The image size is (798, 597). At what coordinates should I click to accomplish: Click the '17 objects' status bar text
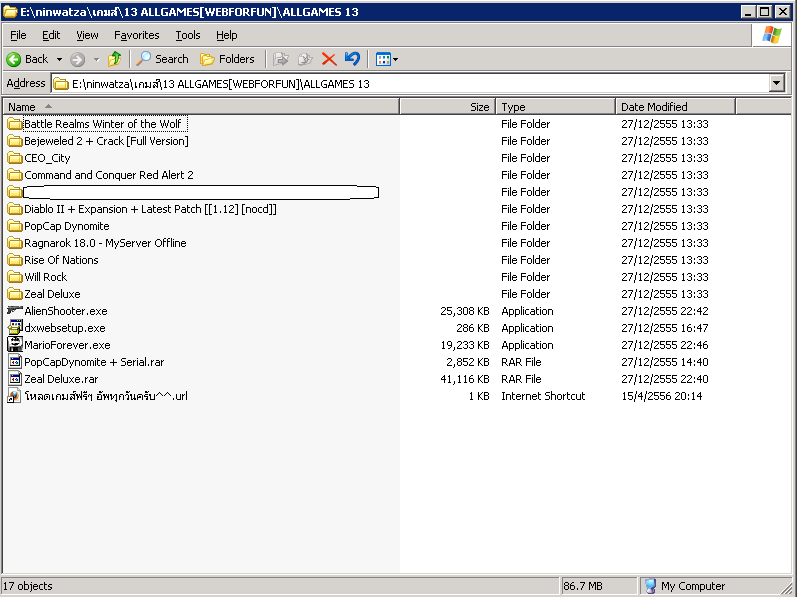click(x=27, y=586)
